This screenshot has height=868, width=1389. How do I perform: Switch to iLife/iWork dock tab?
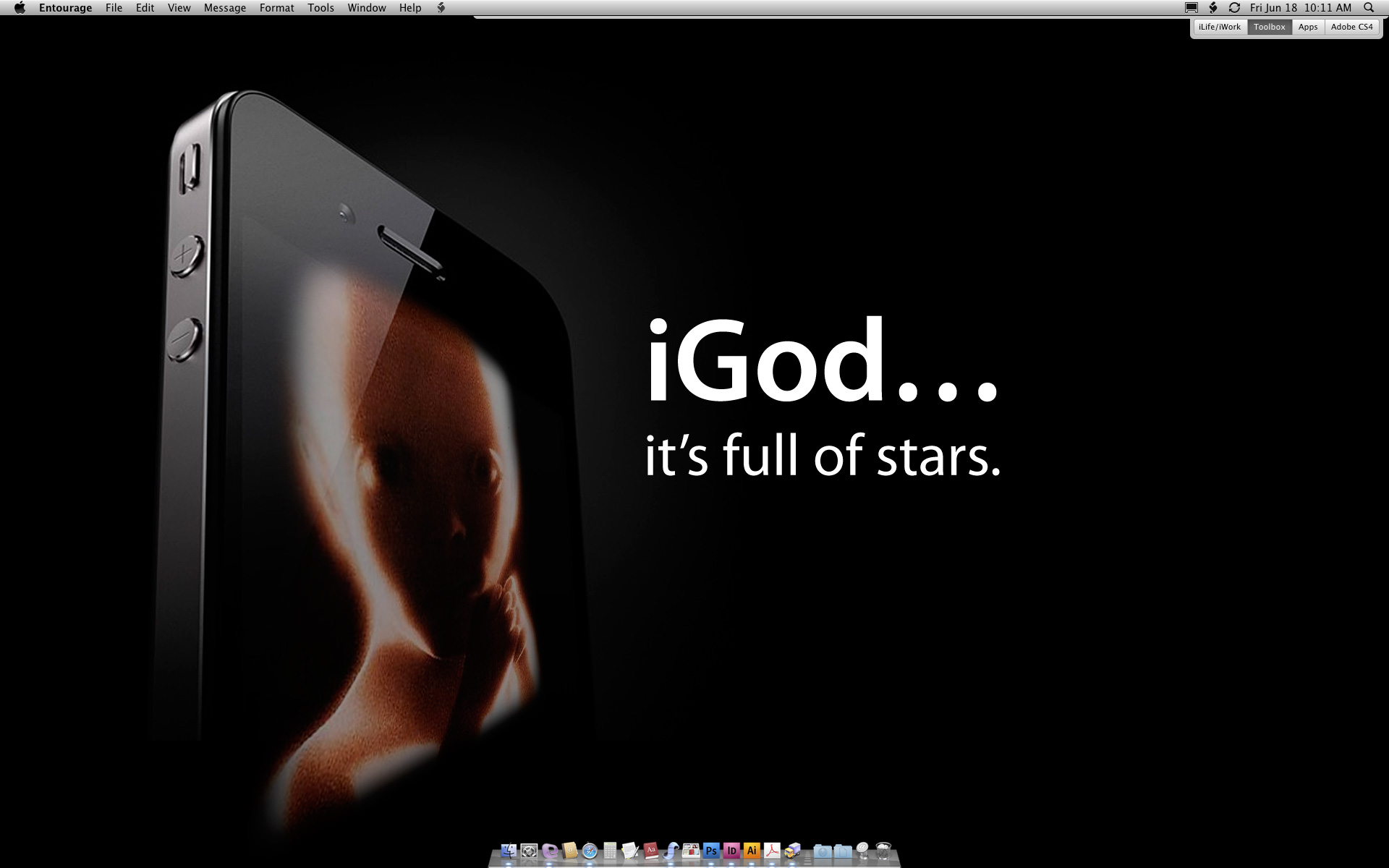click(x=1219, y=27)
